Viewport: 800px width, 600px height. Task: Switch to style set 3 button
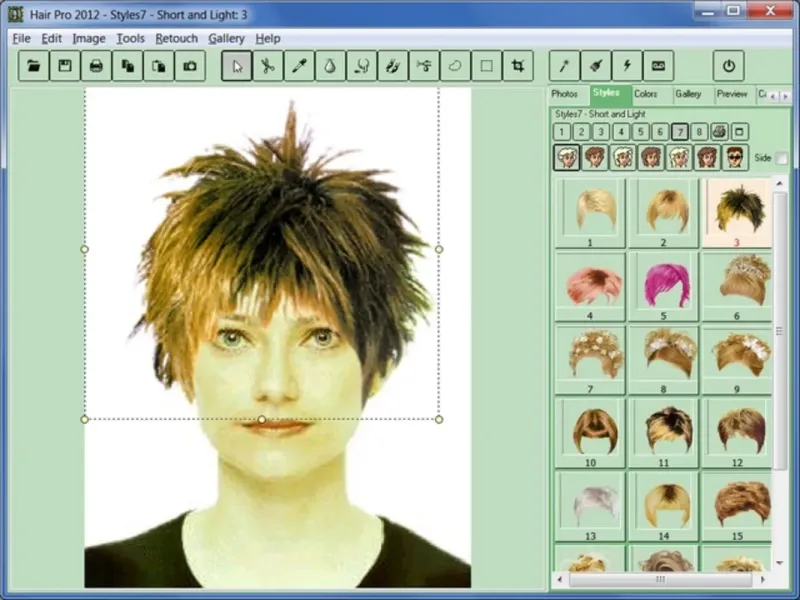pos(601,132)
